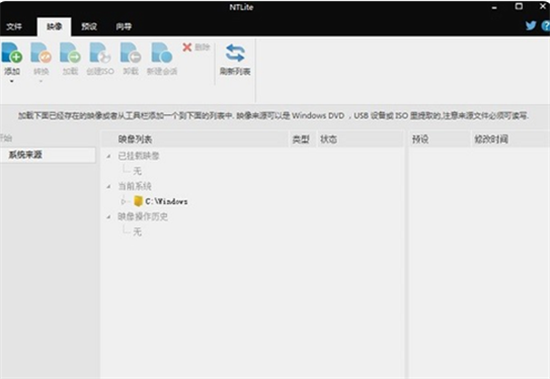Screen dimensions: 550x379
Task: Select 系统来源 in the left sidebar
Action: [x=47, y=155]
